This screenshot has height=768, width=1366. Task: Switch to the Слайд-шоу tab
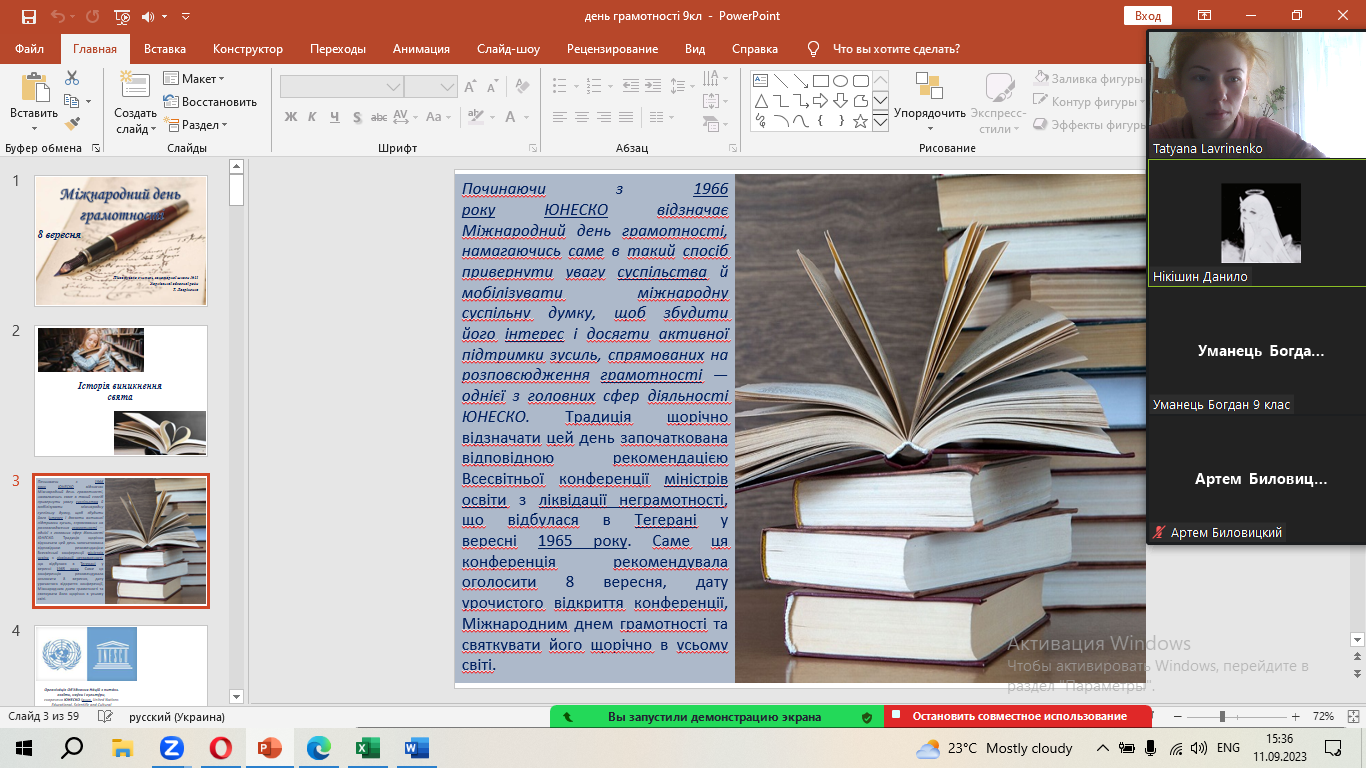[x=508, y=49]
